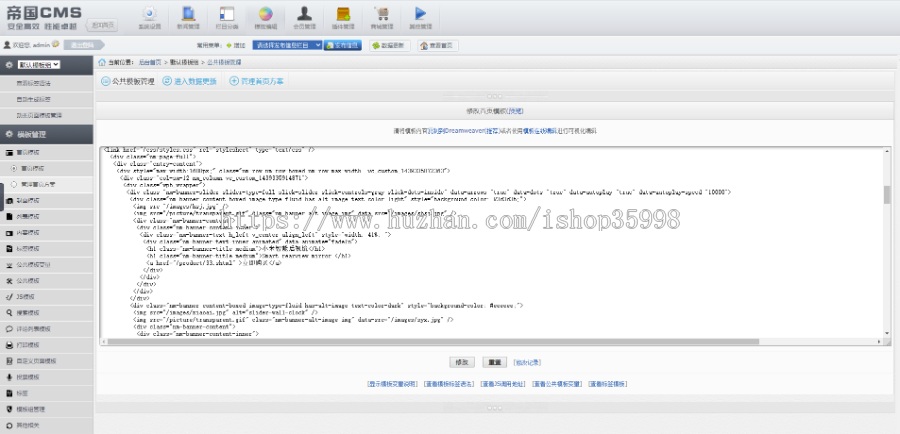This screenshot has width=900, height=434.
Task: Click the three-dot divider handle above title bar
Action: pos(494,96)
